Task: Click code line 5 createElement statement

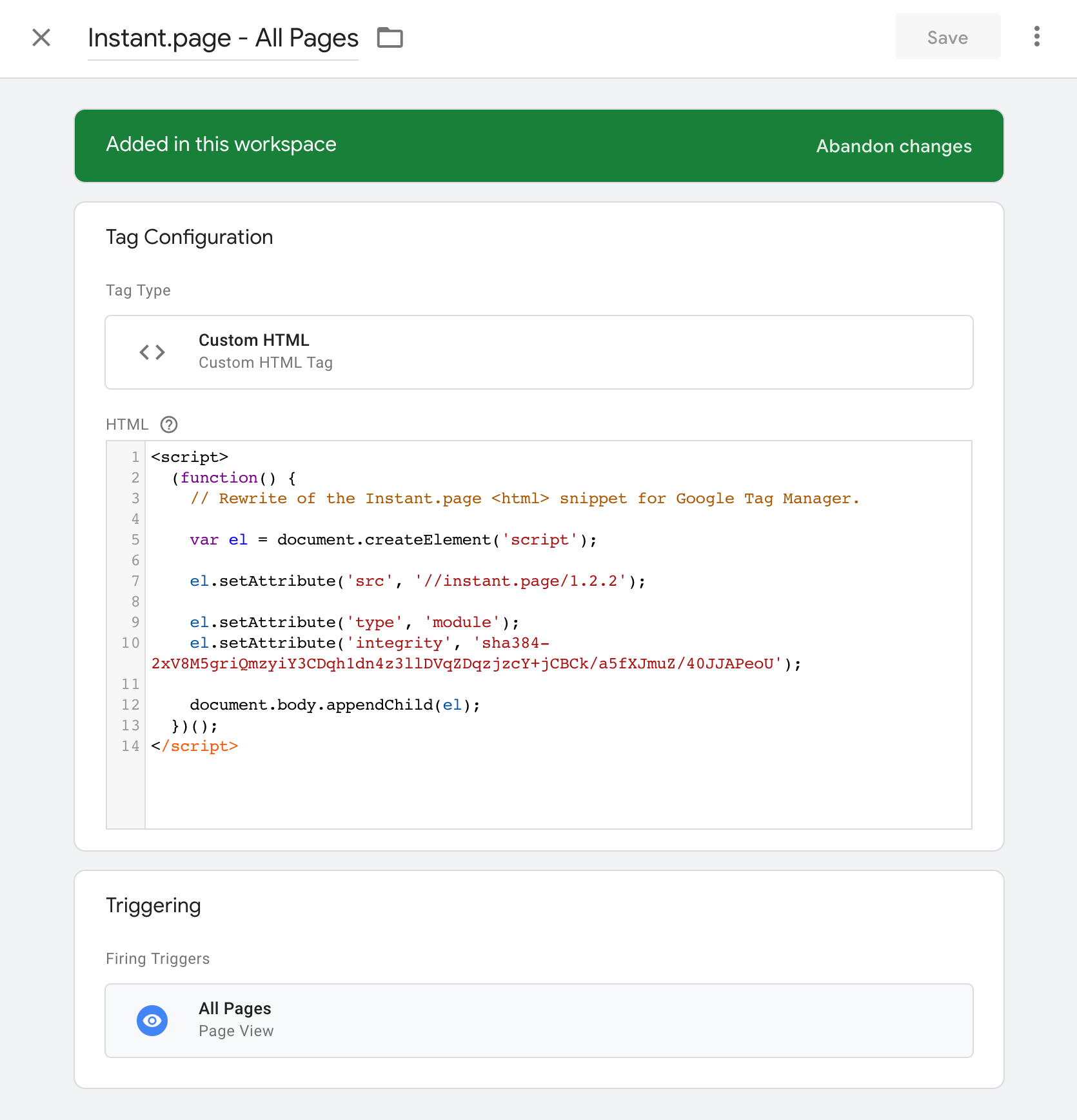Action: point(393,540)
